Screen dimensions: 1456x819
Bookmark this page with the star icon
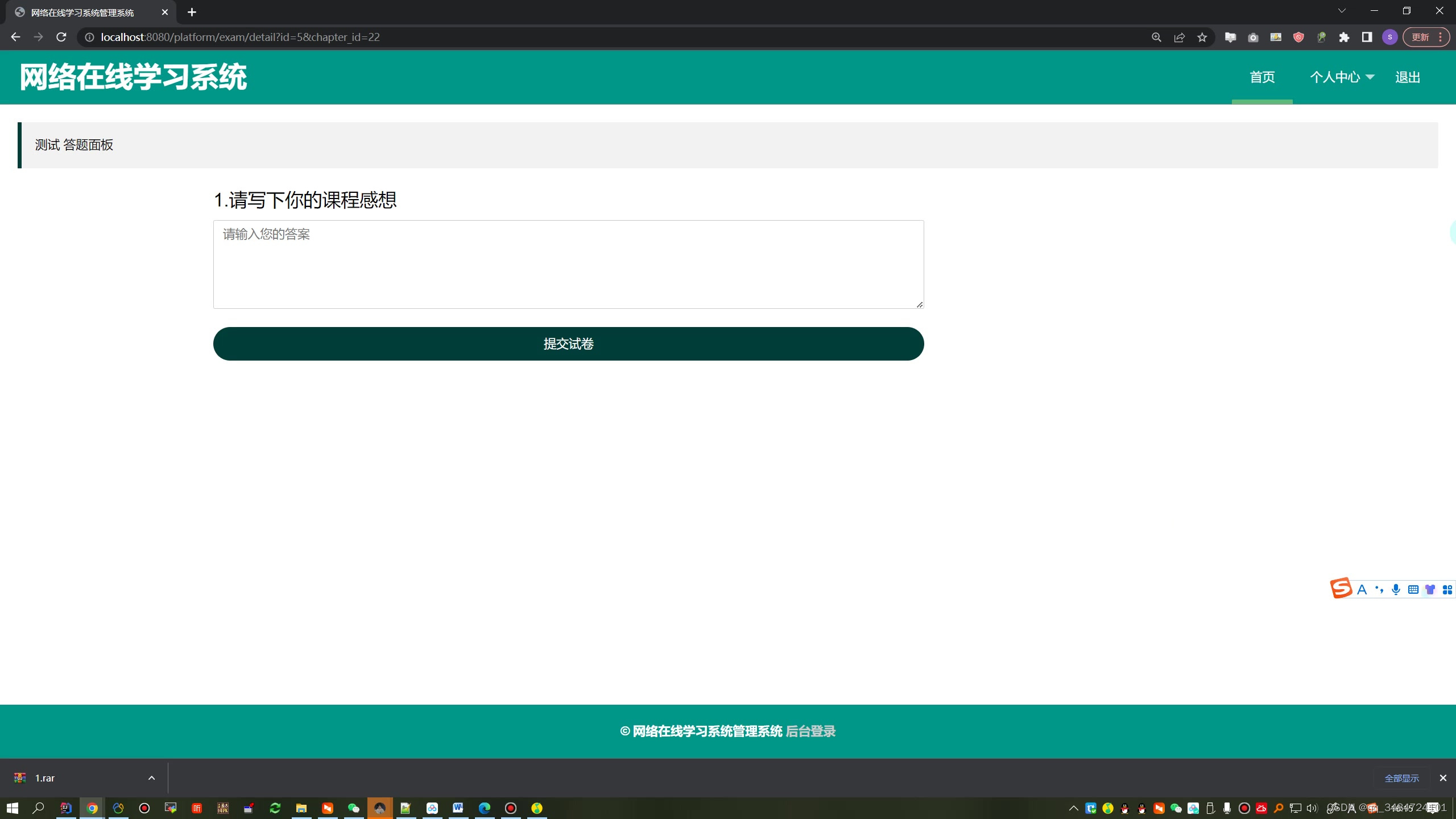(1202, 38)
